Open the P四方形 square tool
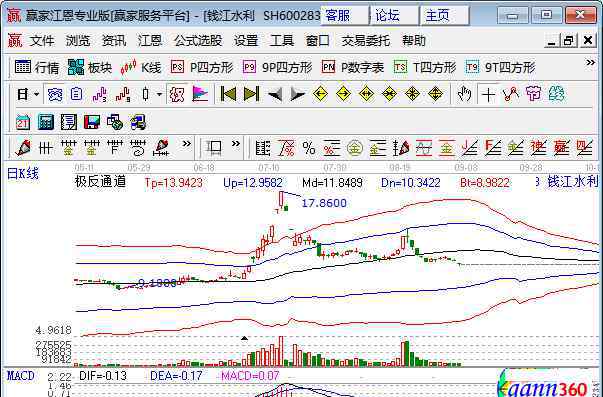The image size is (603, 397). click(202, 67)
